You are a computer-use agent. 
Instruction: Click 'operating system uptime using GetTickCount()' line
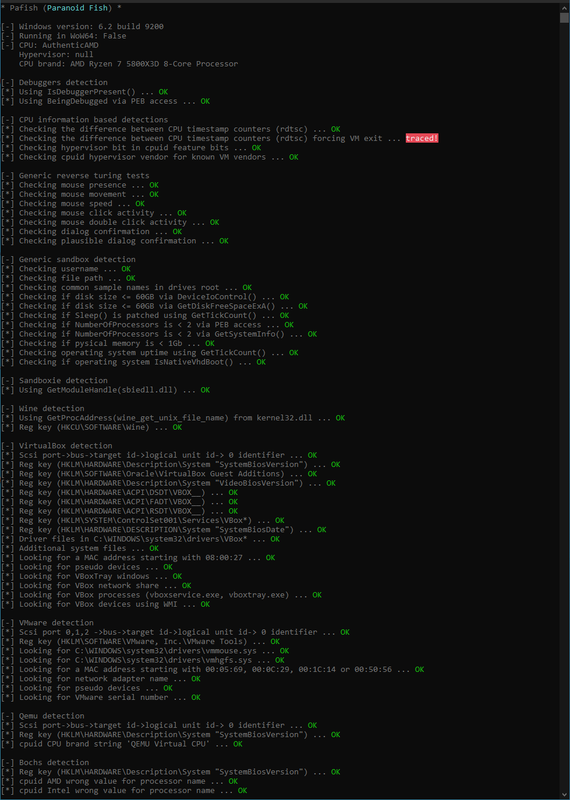[x=150, y=353]
